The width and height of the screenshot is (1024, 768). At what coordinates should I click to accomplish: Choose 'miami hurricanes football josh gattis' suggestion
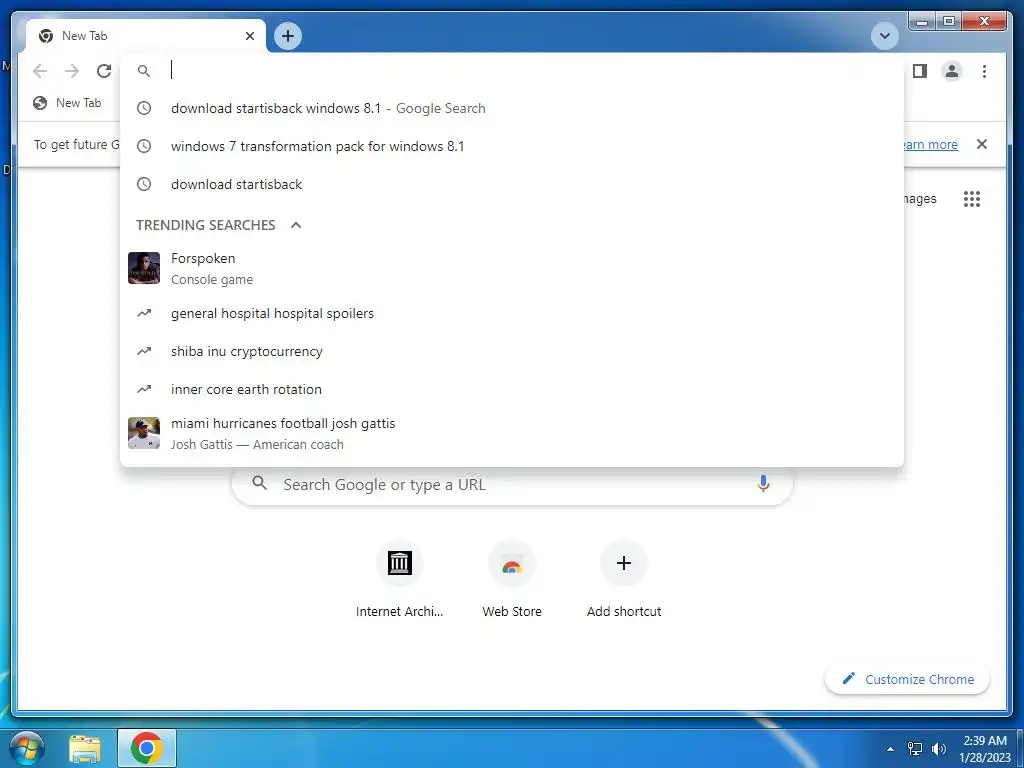pos(512,433)
